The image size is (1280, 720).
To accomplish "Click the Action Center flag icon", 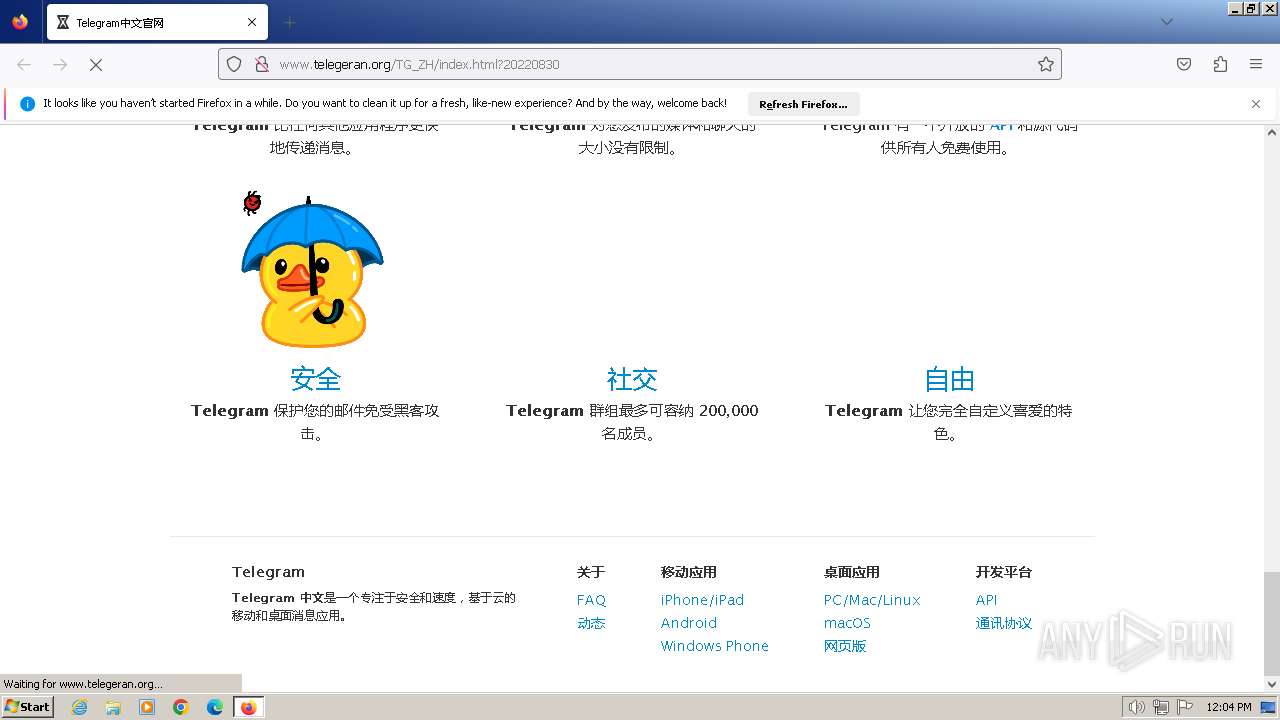I will pos(1185,707).
